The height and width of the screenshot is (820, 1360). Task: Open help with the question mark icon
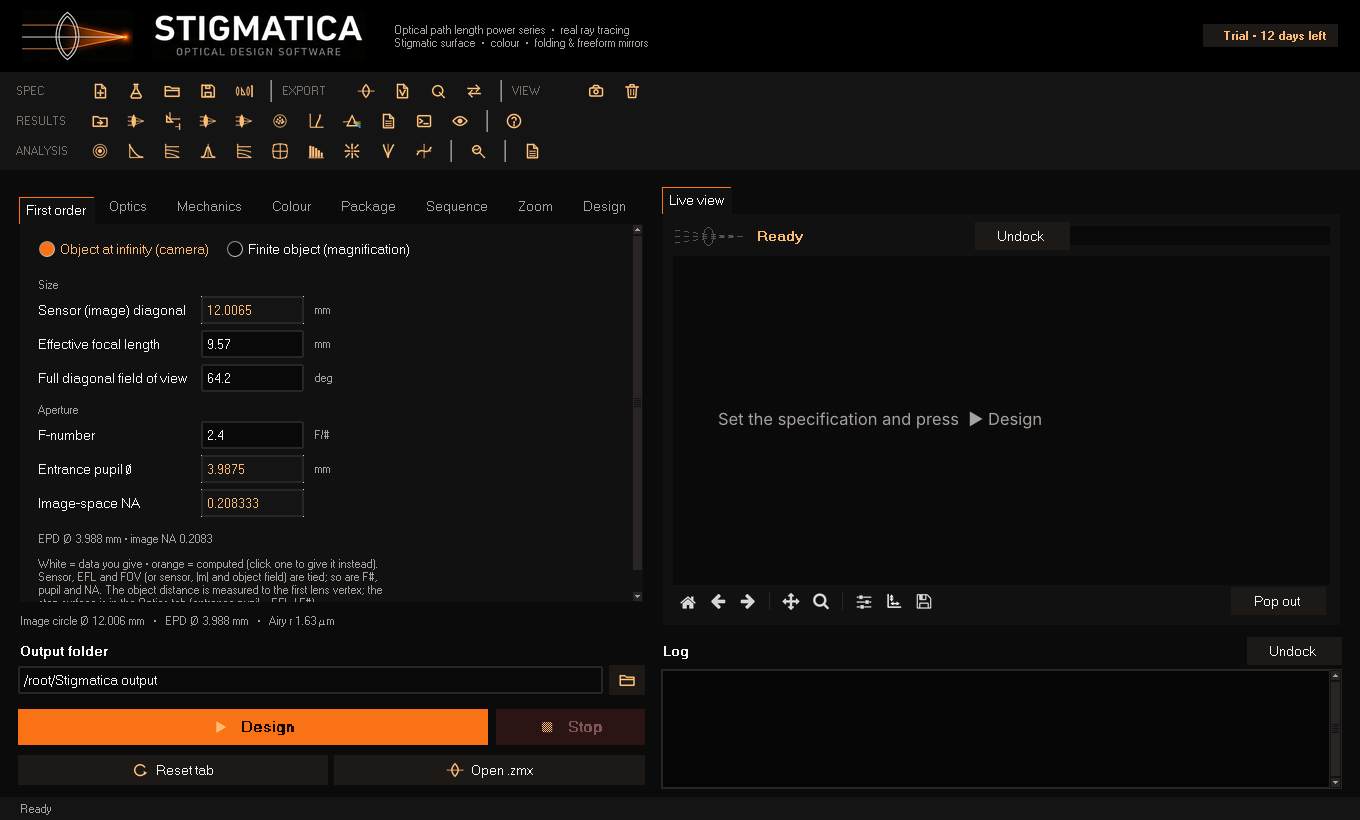(x=514, y=121)
